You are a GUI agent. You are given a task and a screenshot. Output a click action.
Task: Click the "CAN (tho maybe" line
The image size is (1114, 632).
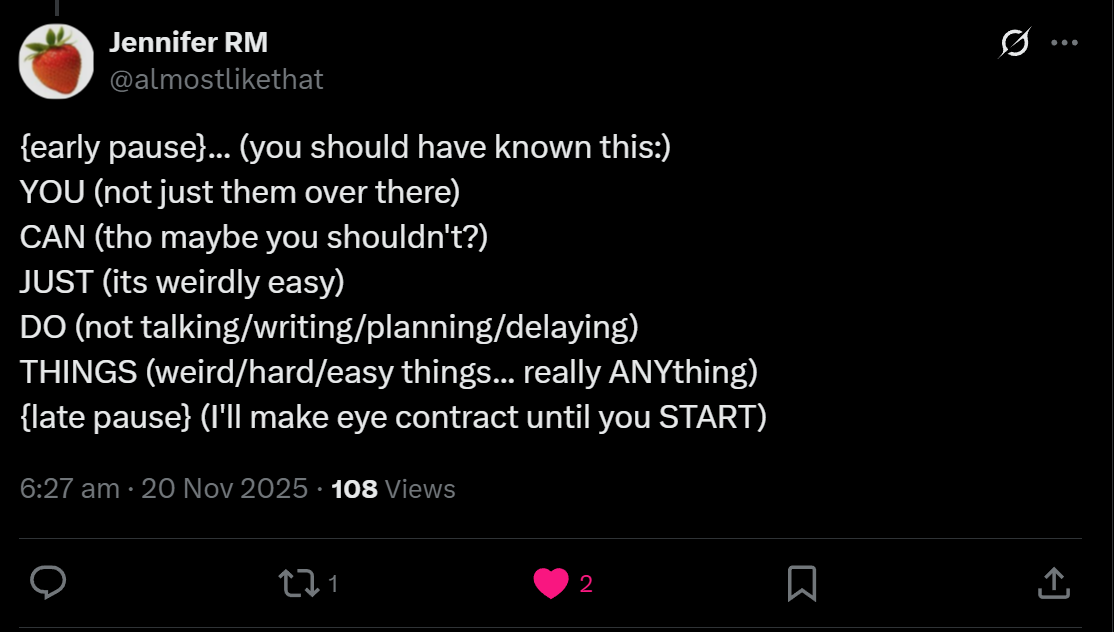(253, 237)
